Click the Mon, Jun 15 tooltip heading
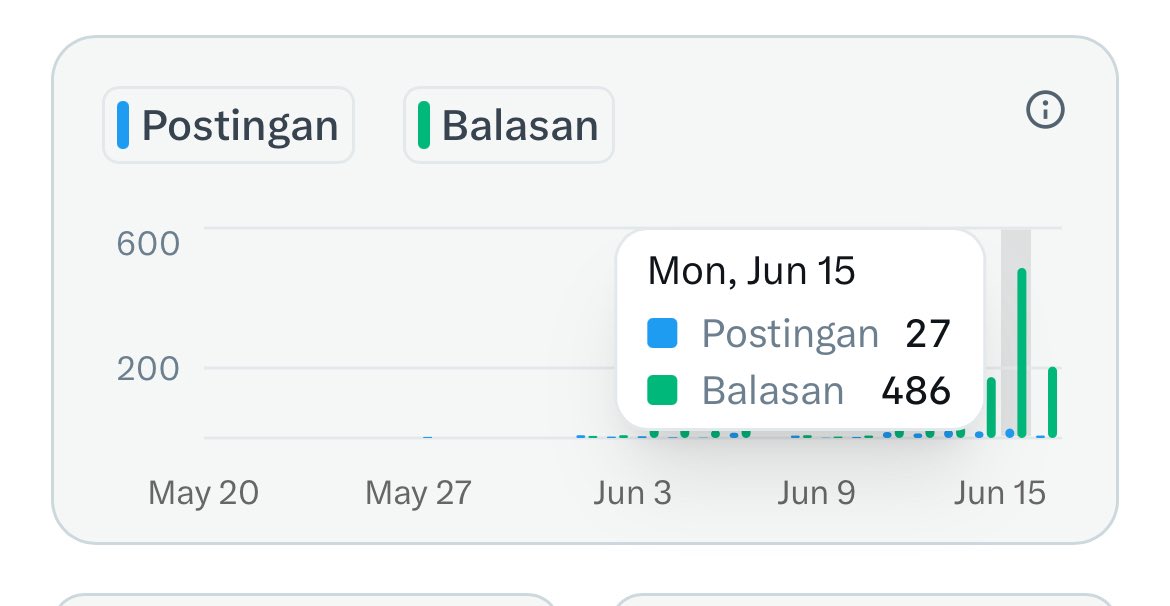Screen dimensions: 1170x606 [x=751, y=270]
